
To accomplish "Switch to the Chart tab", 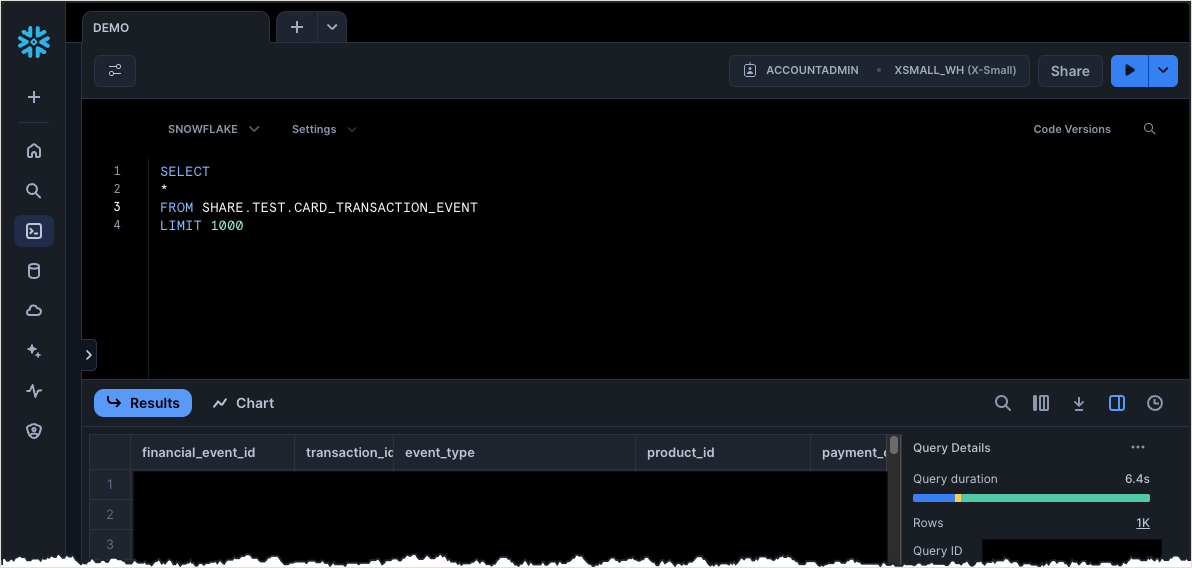I will 243,403.
